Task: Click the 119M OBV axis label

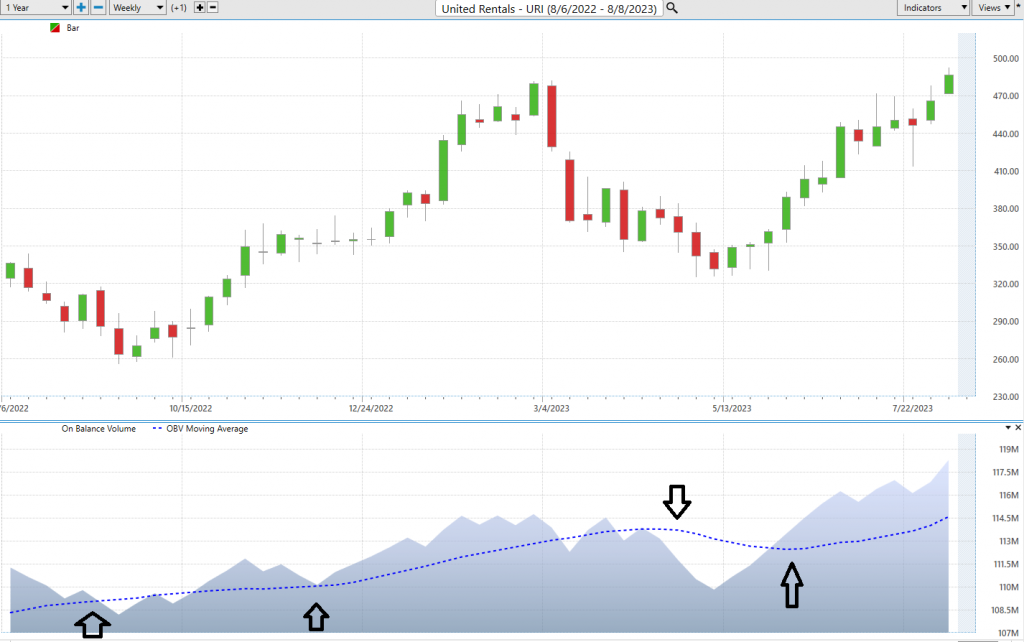Action: tap(1008, 449)
